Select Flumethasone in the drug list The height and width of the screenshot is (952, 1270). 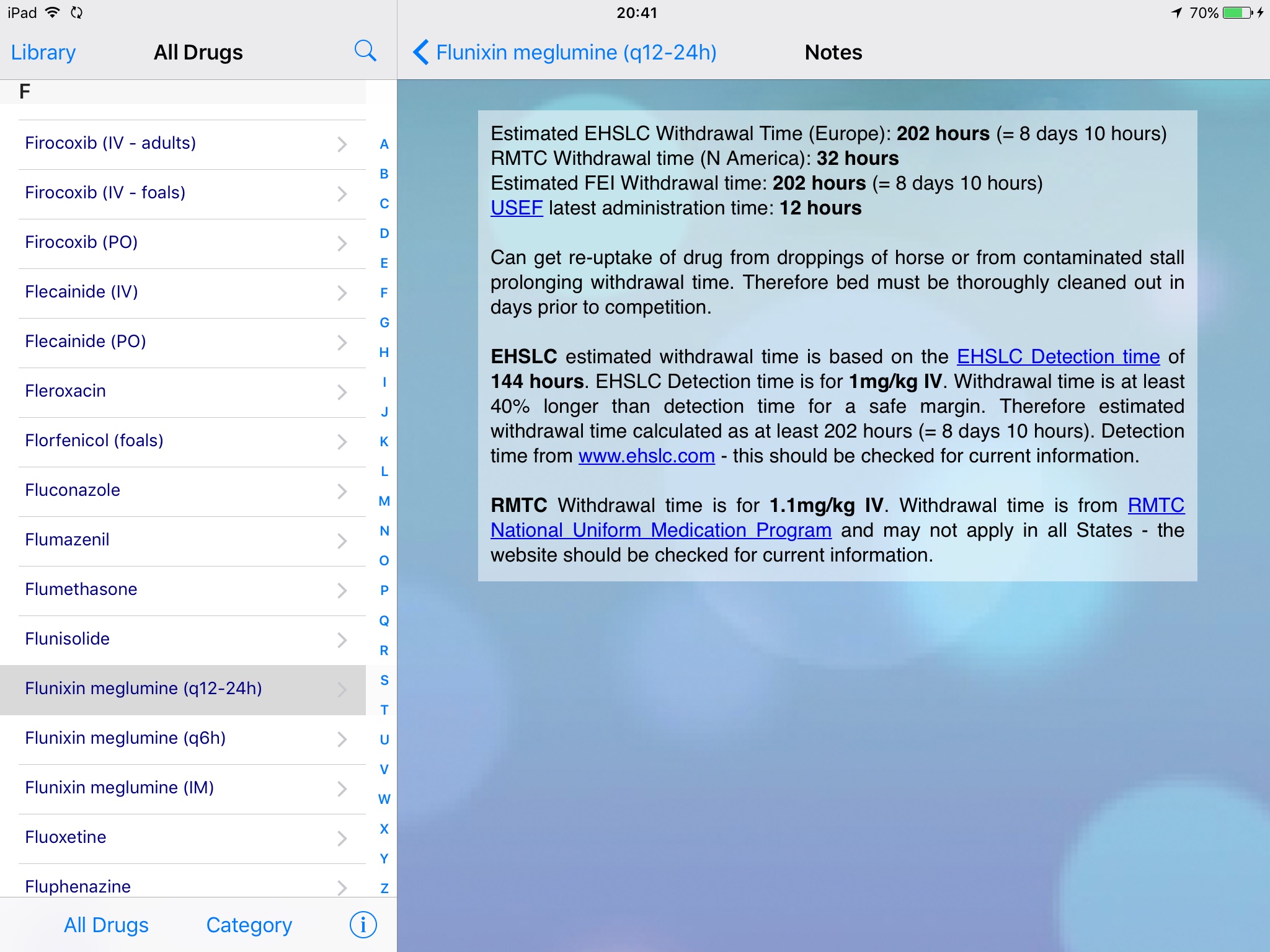coord(183,591)
